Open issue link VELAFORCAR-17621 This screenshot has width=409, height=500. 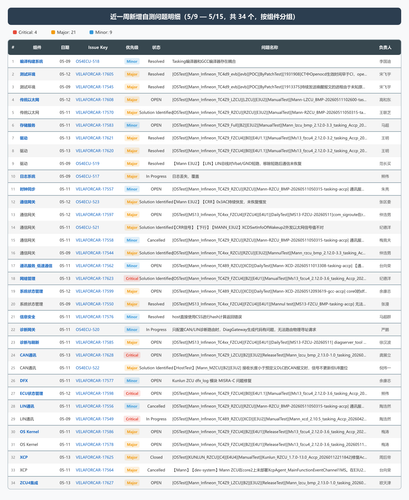[x=95, y=138]
